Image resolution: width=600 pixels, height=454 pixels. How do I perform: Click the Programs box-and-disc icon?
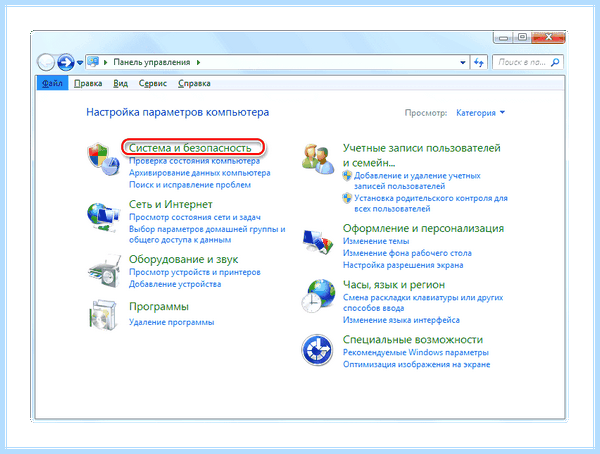[103, 315]
